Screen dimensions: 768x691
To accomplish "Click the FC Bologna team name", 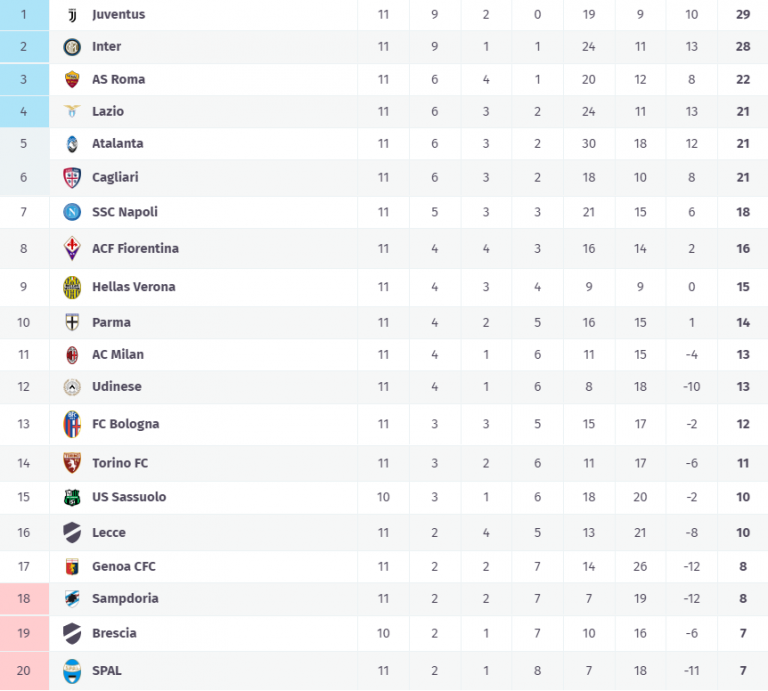I will (125, 424).
